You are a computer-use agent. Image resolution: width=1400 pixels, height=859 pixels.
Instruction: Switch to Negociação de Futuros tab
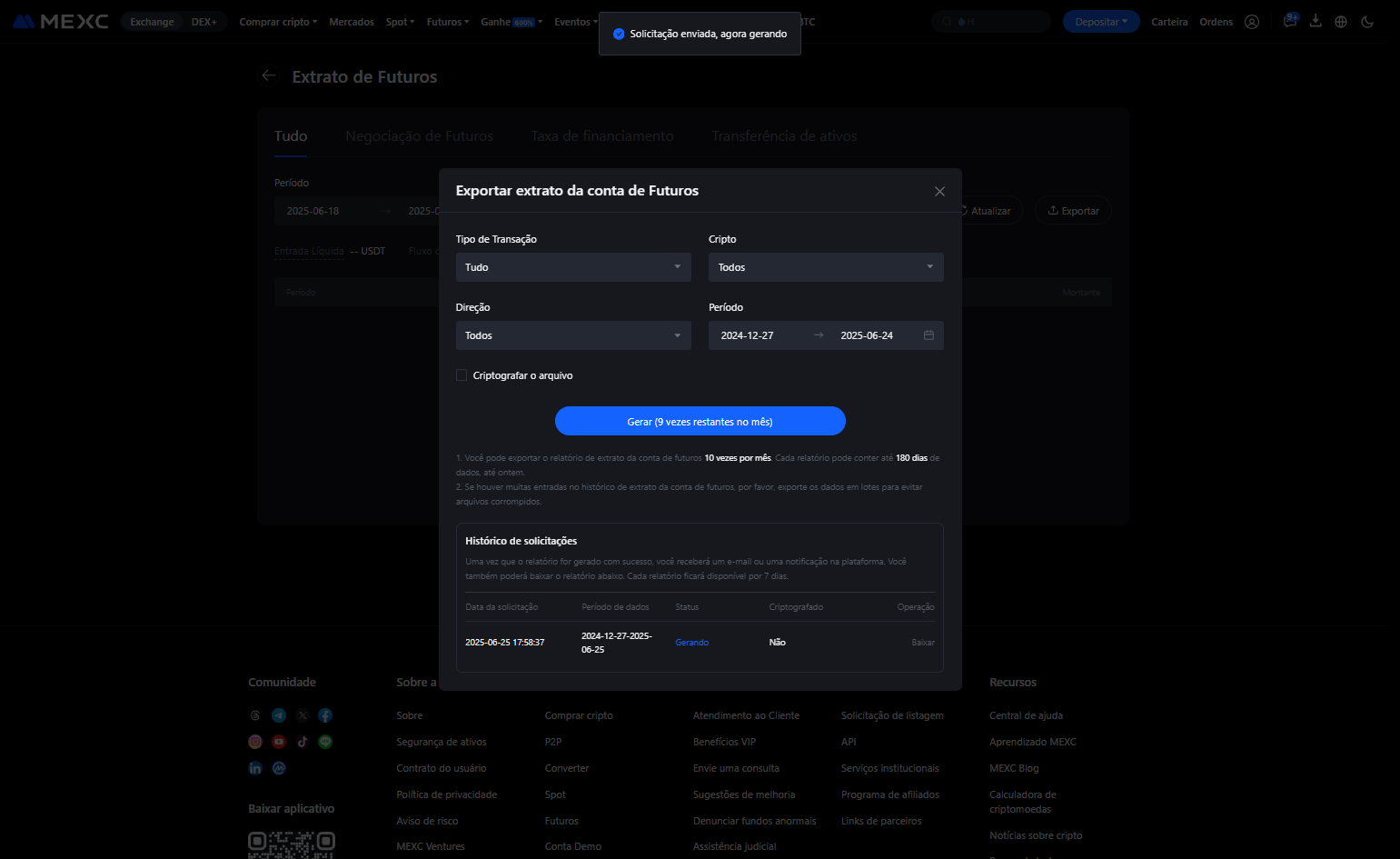[420, 136]
